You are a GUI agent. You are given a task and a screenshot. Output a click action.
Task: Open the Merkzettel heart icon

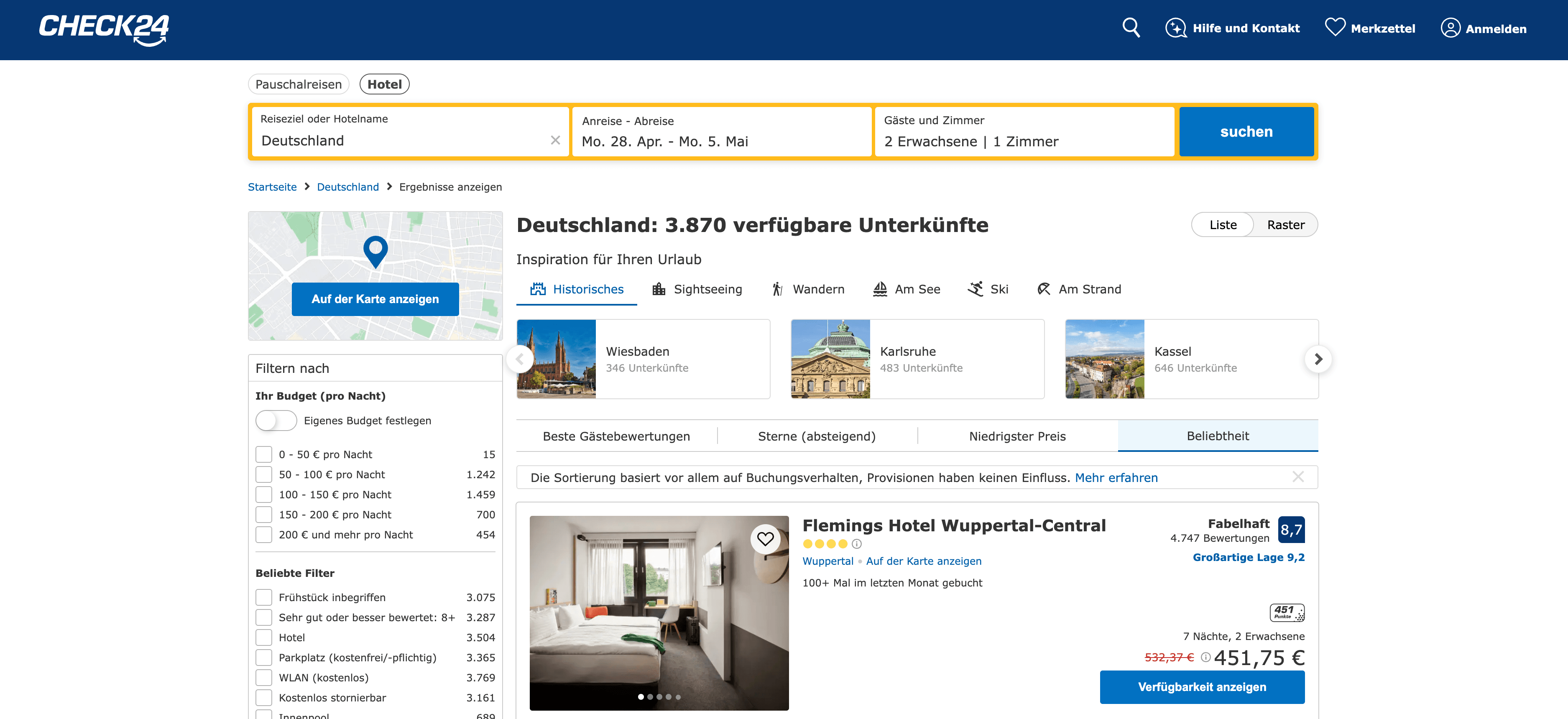pyautogui.click(x=1336, y=26)
